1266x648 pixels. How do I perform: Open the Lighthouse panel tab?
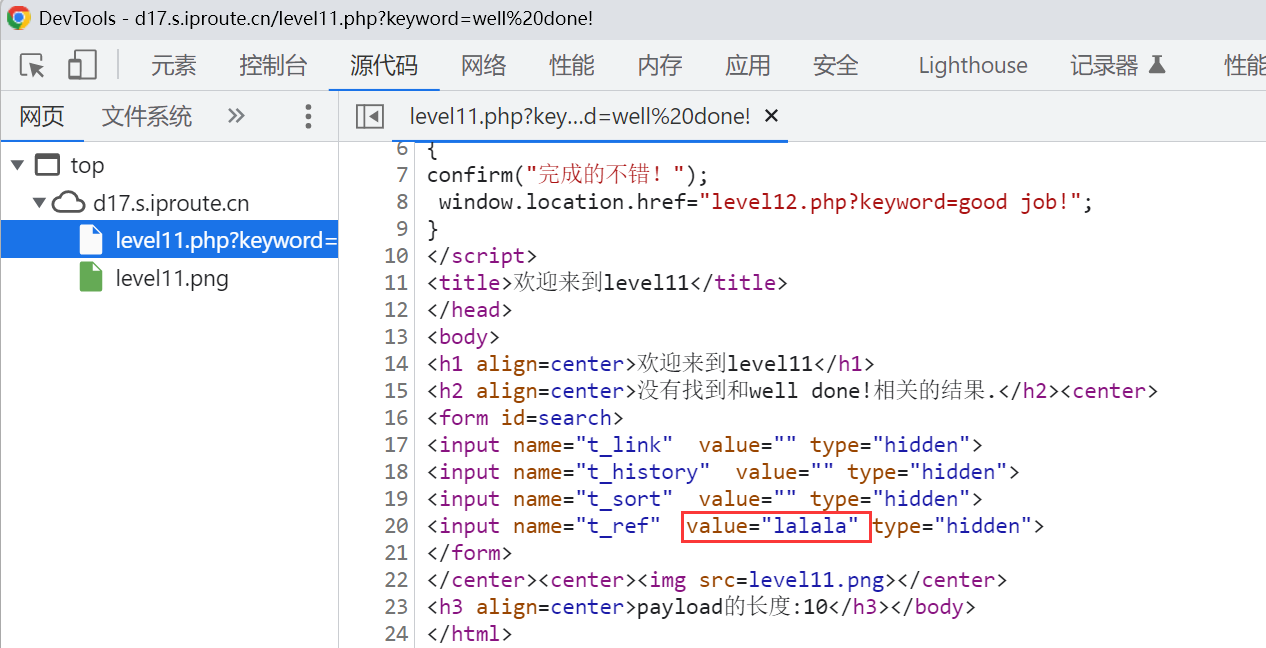point(972,66)
